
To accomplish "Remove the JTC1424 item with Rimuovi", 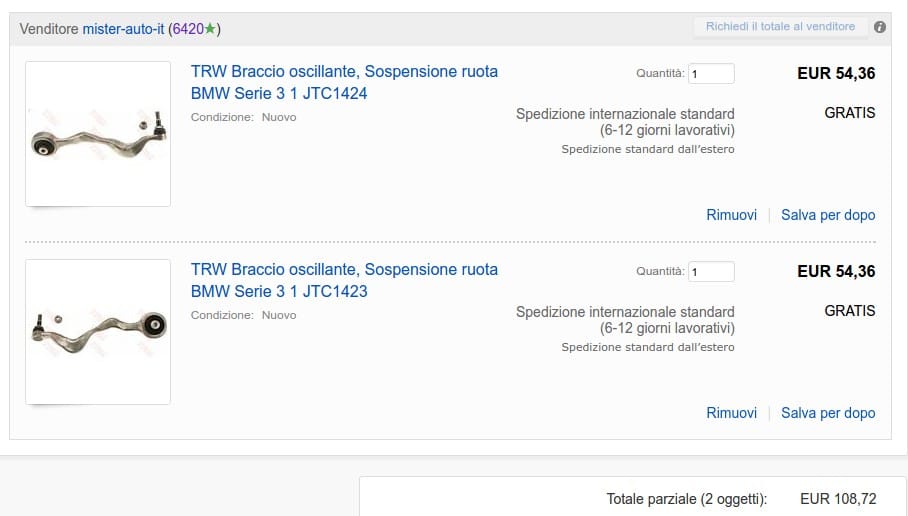I will 731,215.
